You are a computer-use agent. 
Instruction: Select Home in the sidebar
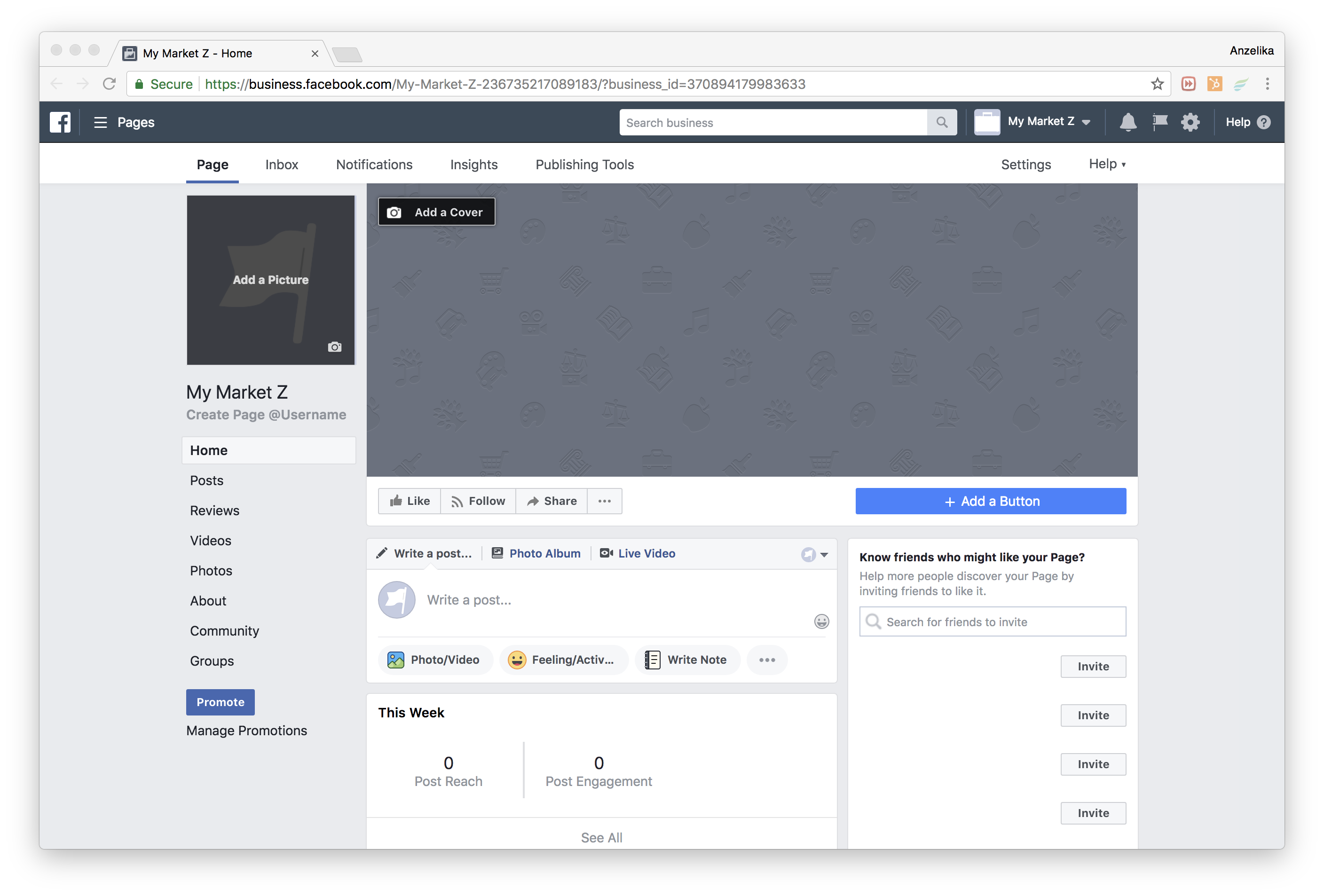coord(268,450)
